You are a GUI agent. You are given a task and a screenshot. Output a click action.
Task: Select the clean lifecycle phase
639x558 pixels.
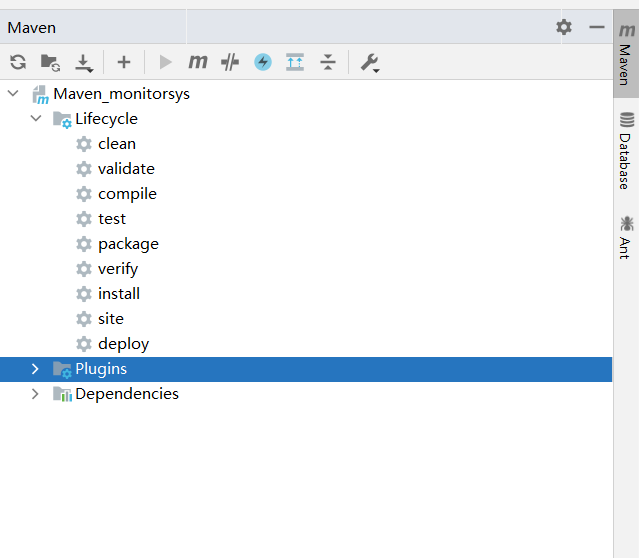[117, 144]
